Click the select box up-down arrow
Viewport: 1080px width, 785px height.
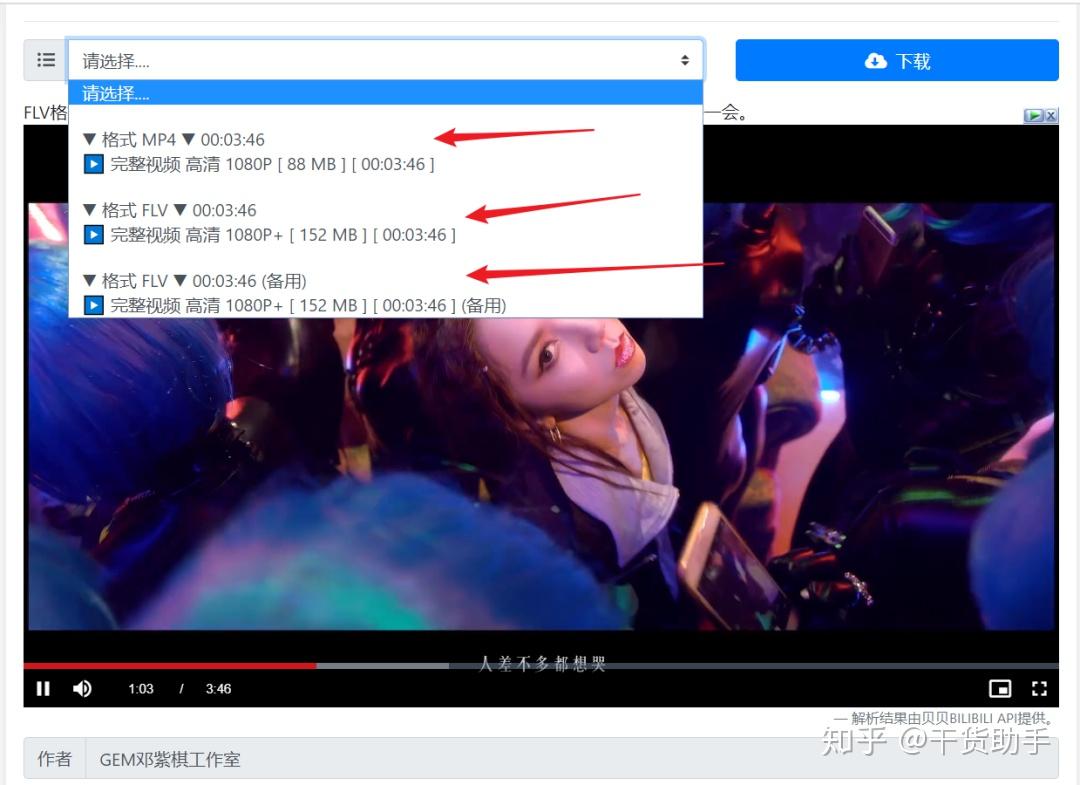tap(685, 60)
